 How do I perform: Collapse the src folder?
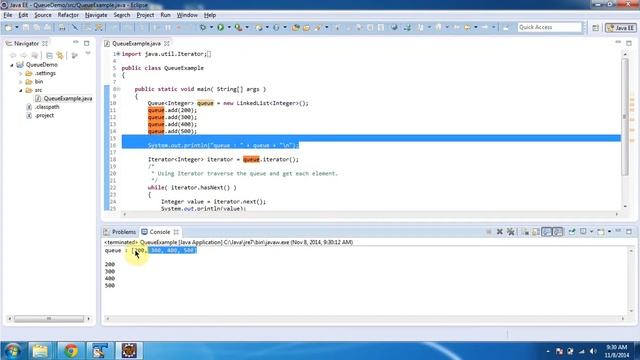coord(21,90)
